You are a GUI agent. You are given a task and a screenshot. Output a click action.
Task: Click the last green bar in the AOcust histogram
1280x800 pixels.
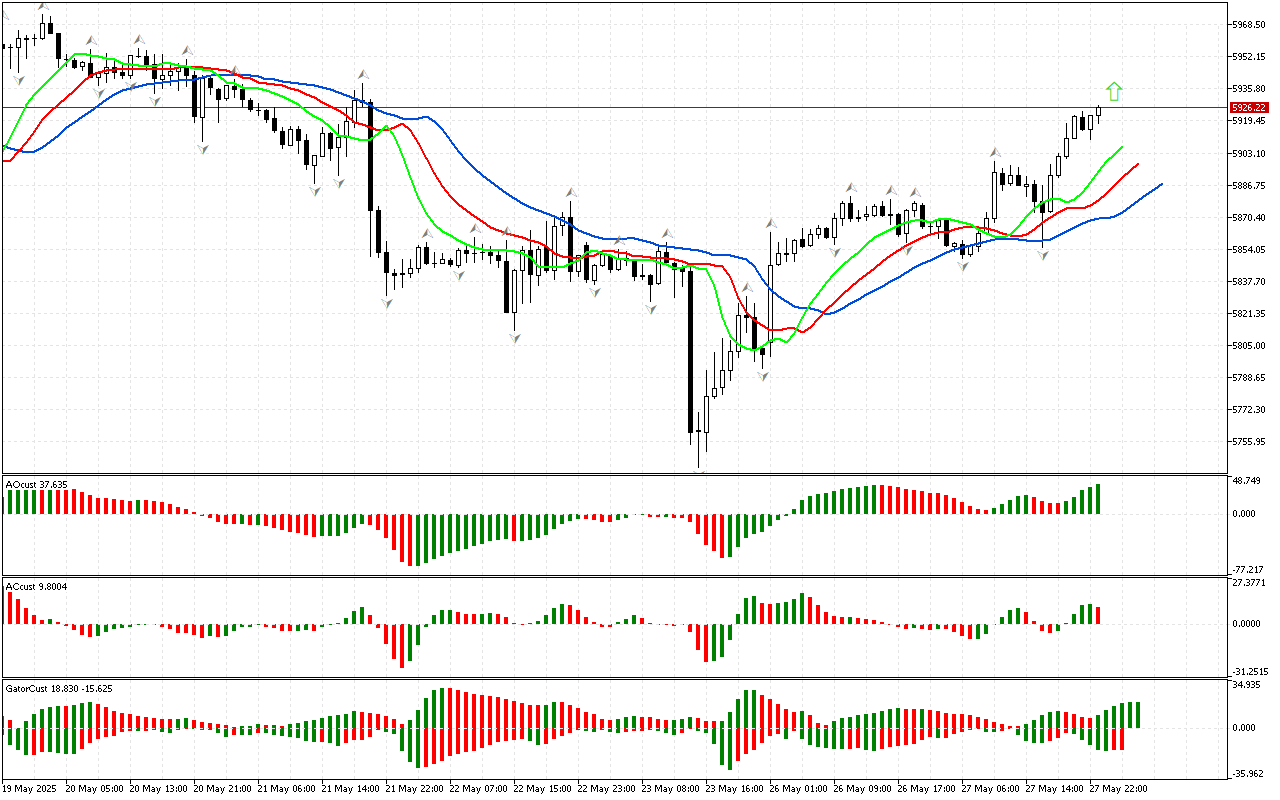tap(1097, 499)
